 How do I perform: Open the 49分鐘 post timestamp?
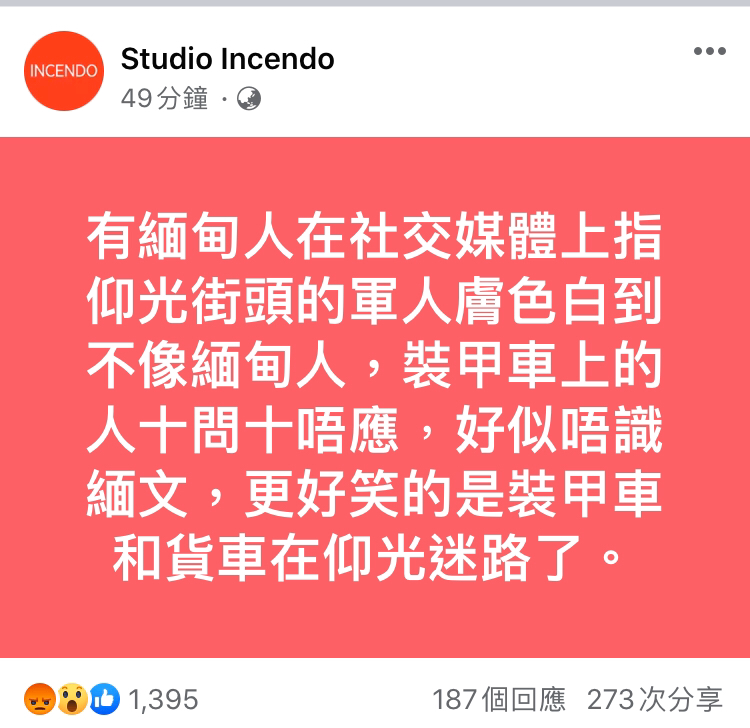point(164,98)
